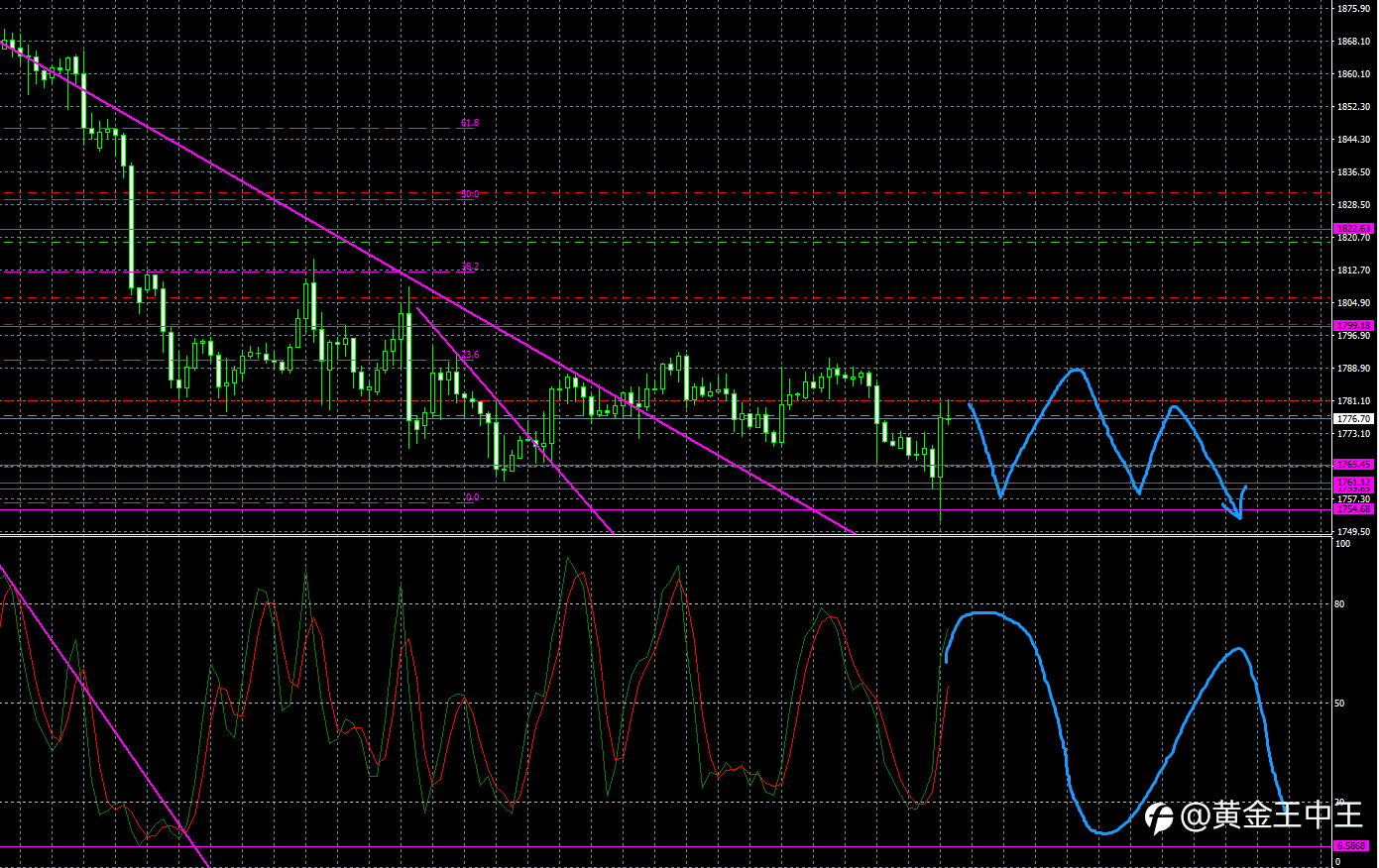Click the 1868.10 price axis label
This screenshot has height=868, width=1379.
[1353, 42]
